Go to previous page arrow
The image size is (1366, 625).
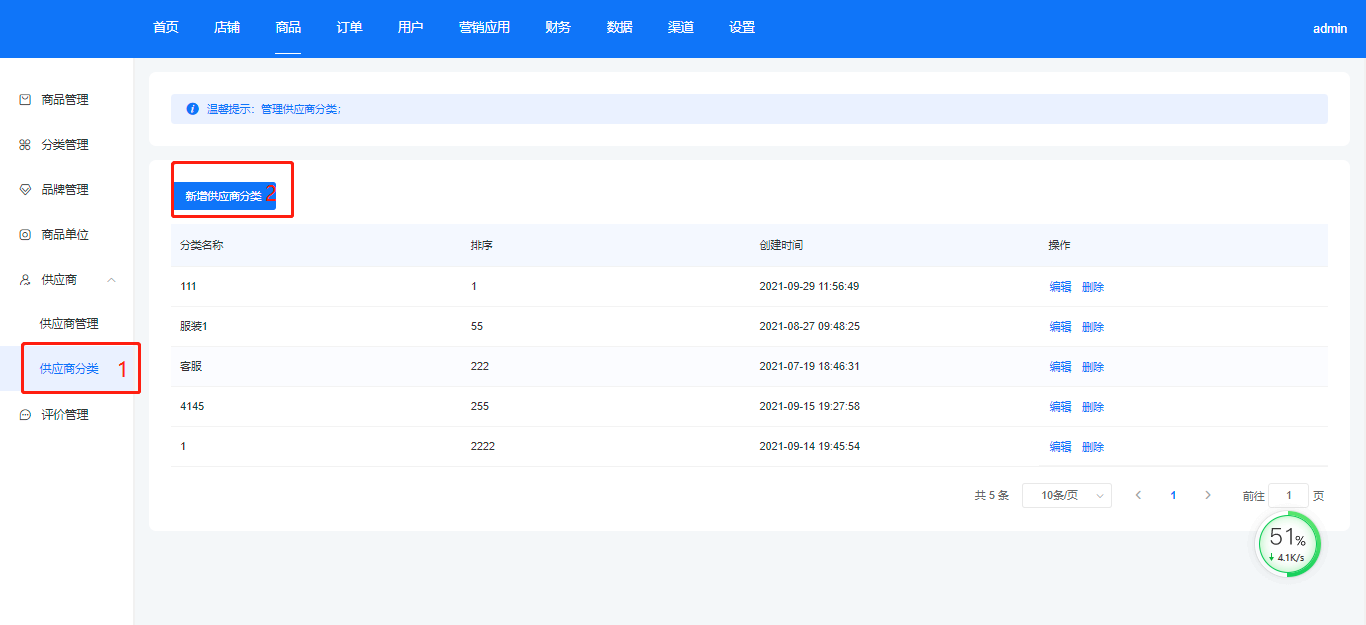1138,495
